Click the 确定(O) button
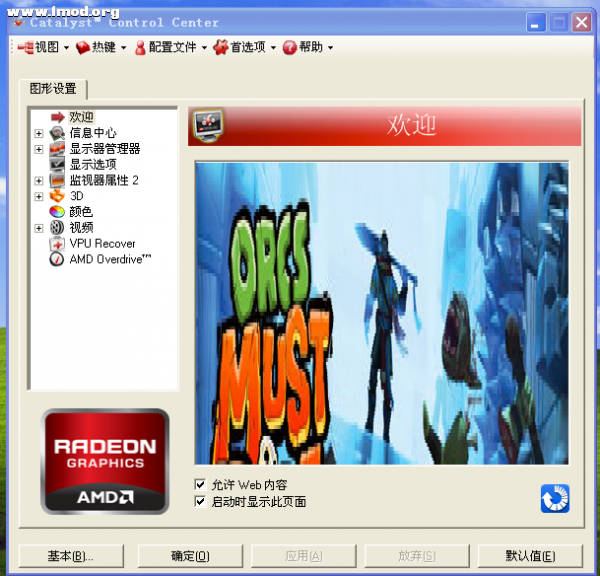 point(190,556)
